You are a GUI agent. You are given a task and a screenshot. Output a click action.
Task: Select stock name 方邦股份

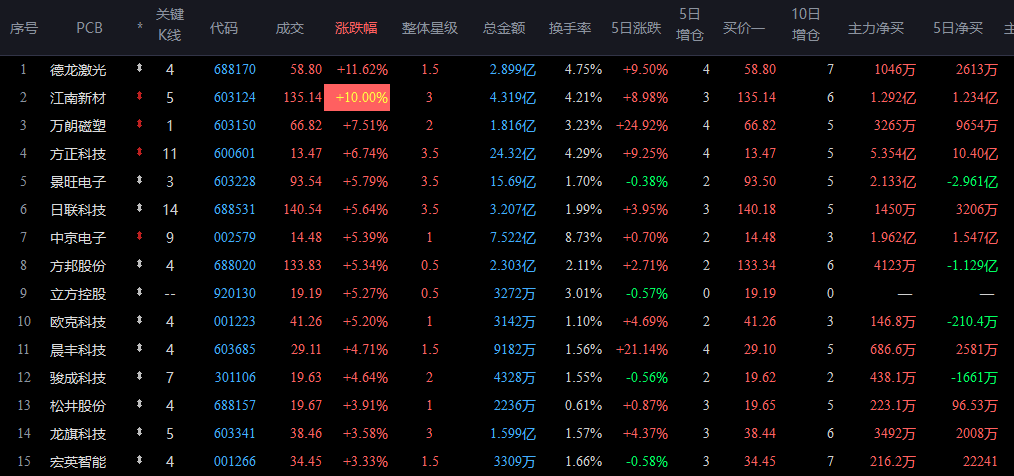pos(78,266)
